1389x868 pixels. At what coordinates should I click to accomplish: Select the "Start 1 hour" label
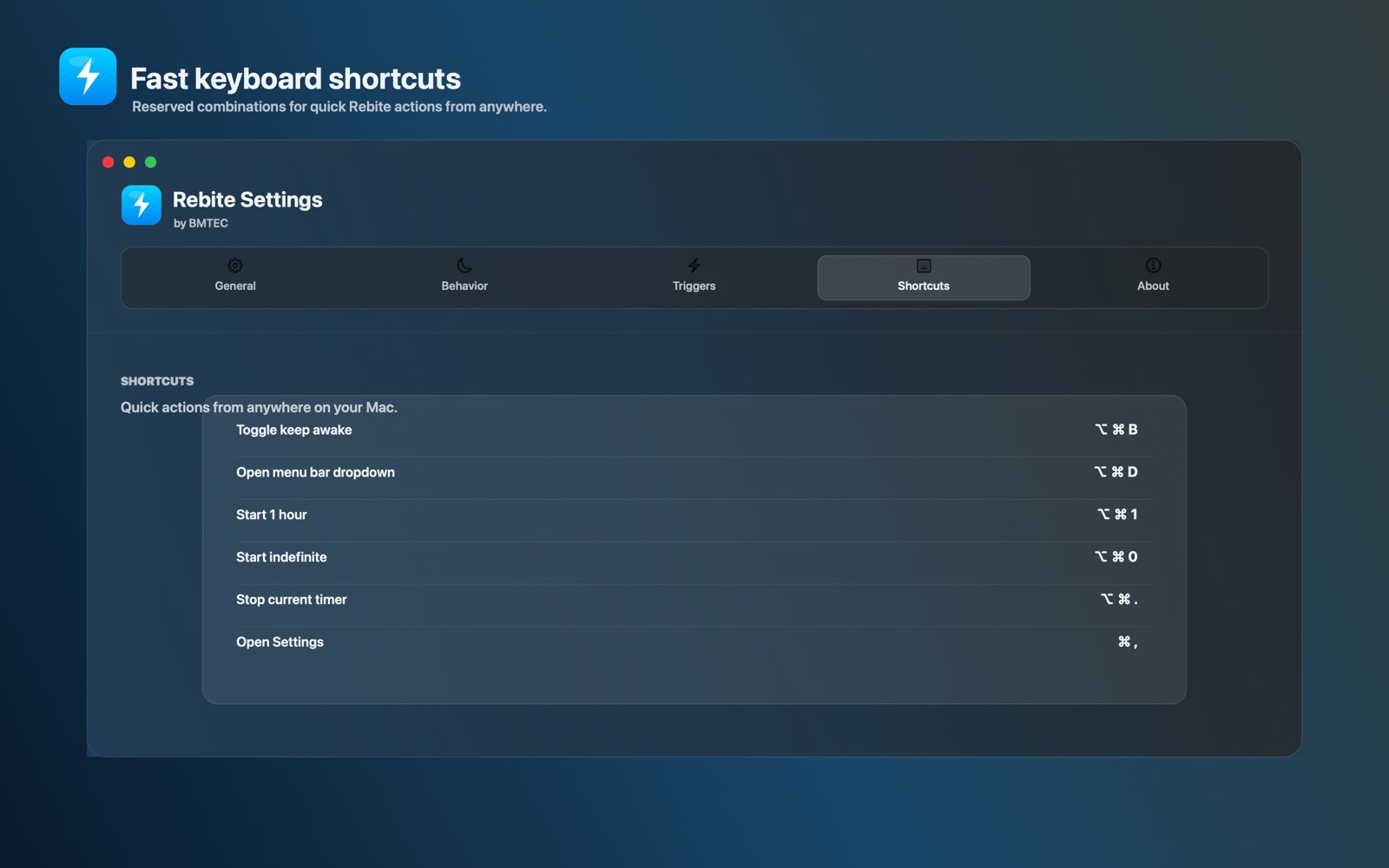pyautogui.click(x=272, y=515)
